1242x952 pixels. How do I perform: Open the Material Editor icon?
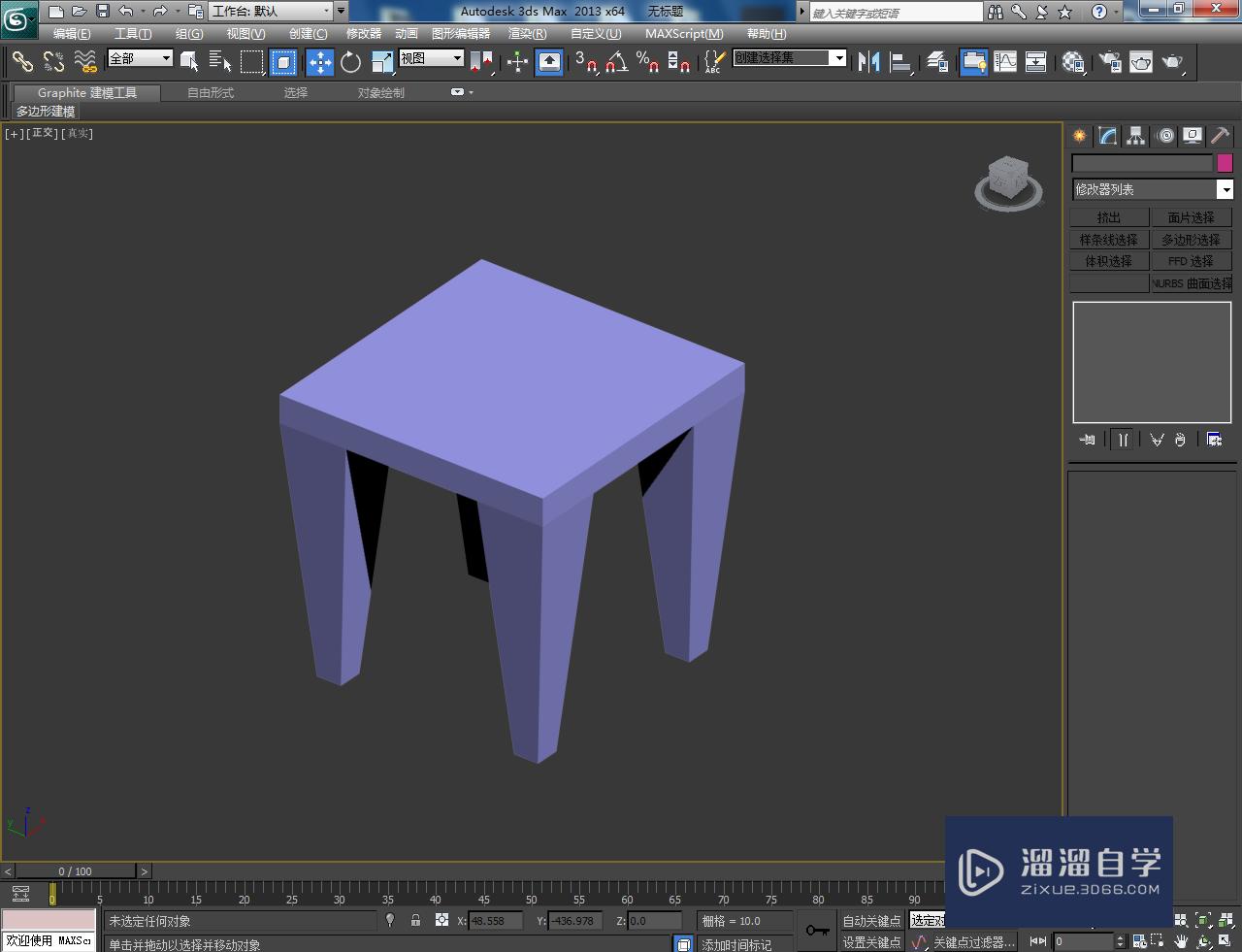(x=1073, y=62)
